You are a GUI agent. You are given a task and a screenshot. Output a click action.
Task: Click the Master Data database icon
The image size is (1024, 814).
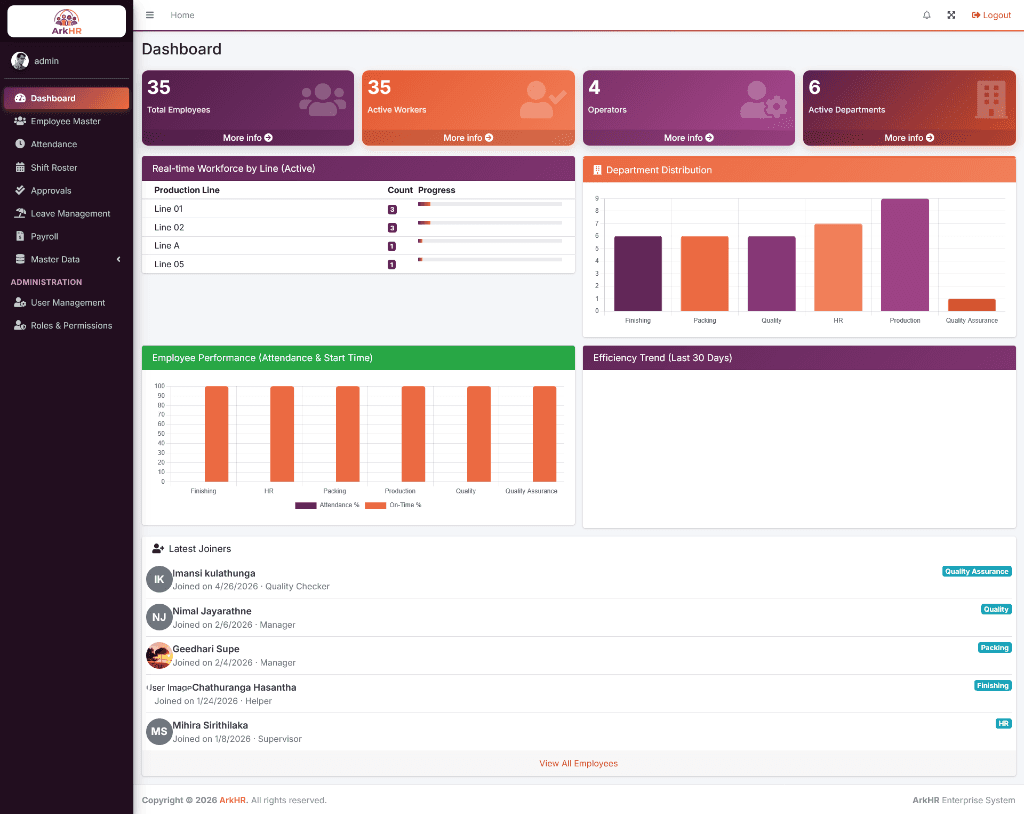pyautogui.click(x=20, y=259)
